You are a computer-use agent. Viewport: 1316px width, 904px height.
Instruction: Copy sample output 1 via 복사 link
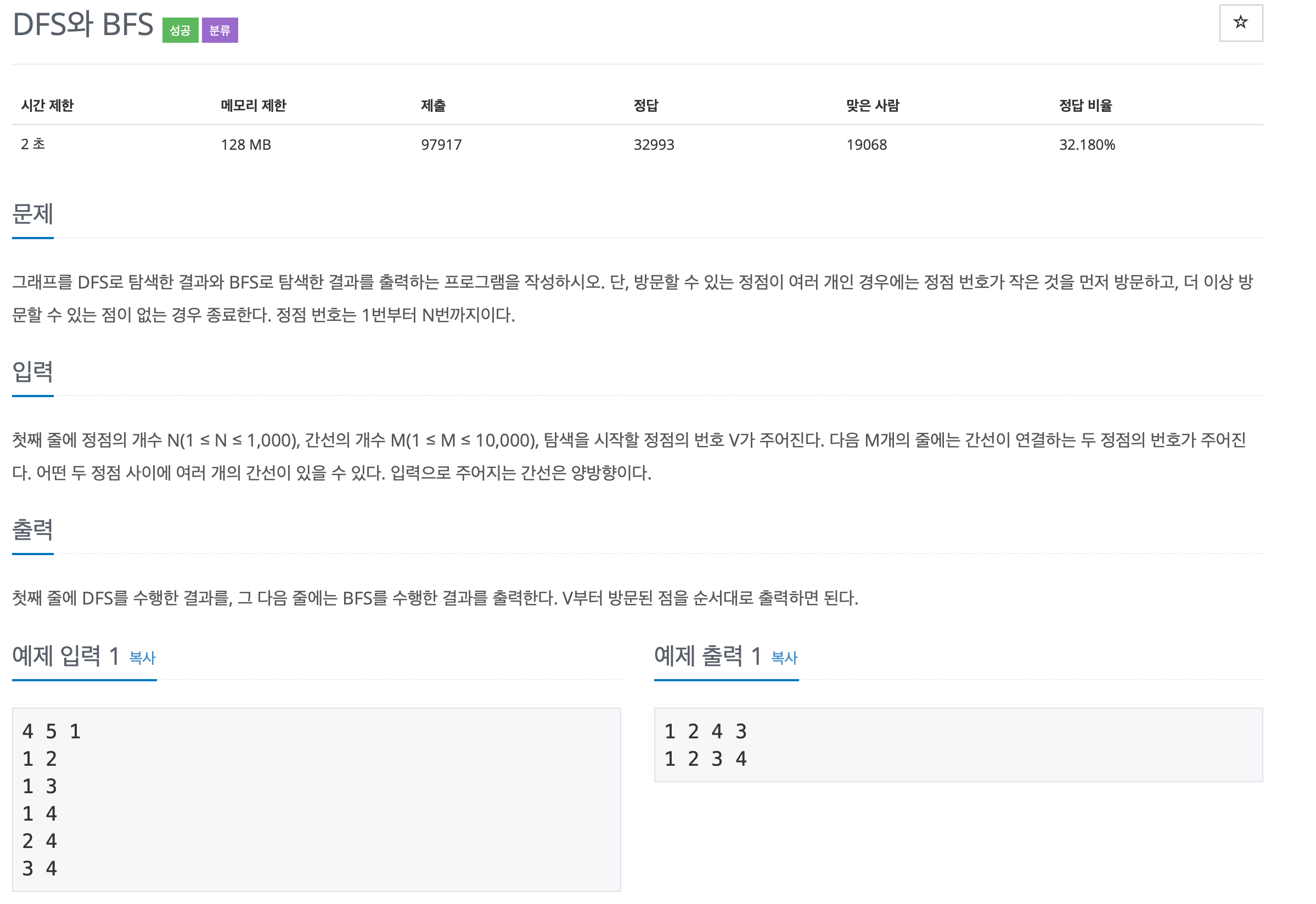coord(784,657)
